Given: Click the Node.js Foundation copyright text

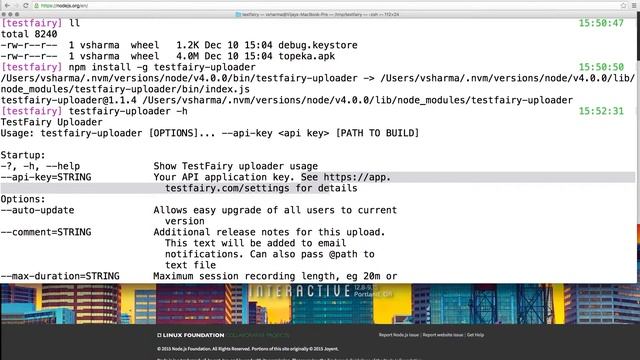Looking at the screenshot, I should pos(248,349).
